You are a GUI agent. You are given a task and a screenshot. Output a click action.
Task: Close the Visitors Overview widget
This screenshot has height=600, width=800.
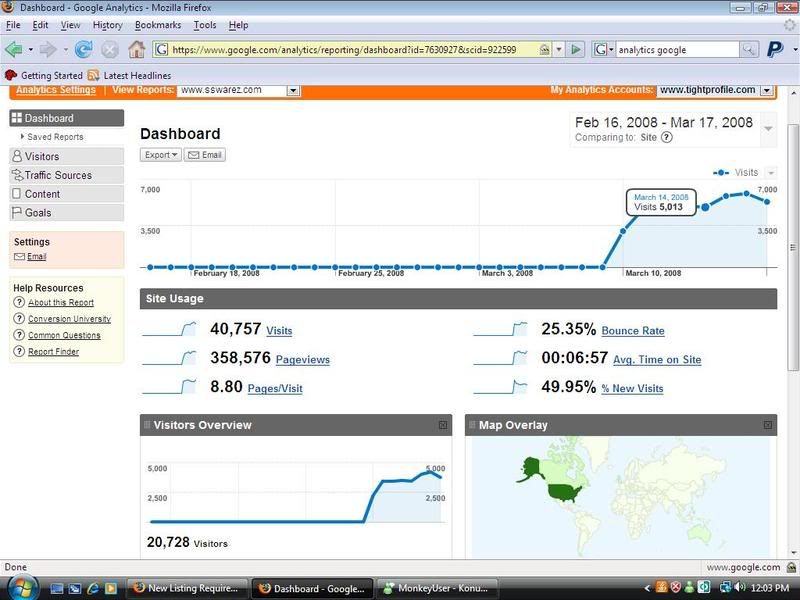tap(443, 425)
